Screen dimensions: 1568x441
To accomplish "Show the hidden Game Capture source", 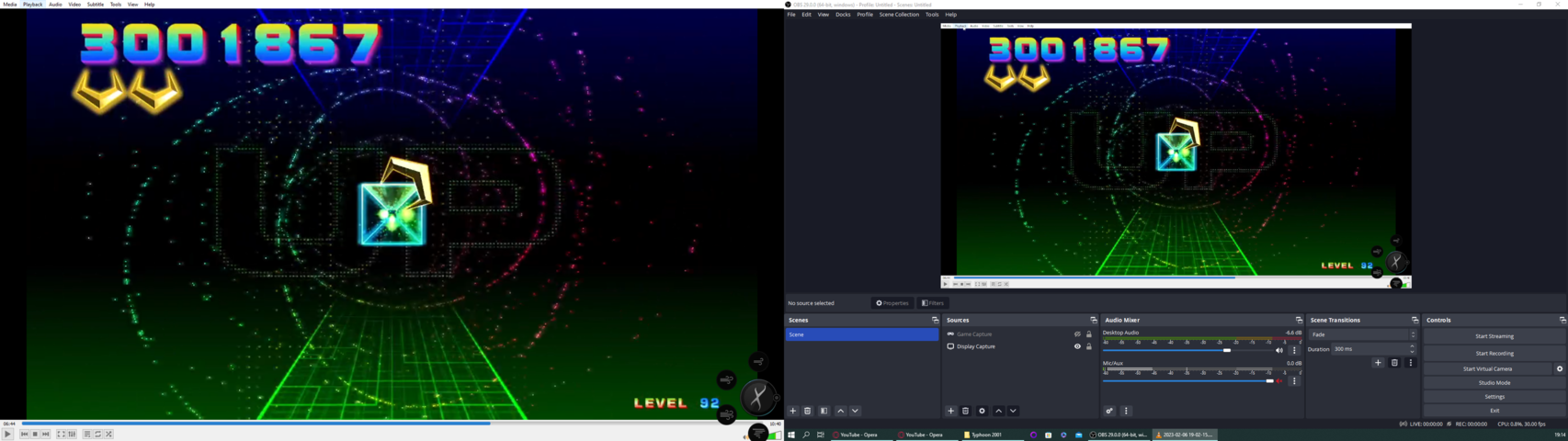I will pos(1077,334).
